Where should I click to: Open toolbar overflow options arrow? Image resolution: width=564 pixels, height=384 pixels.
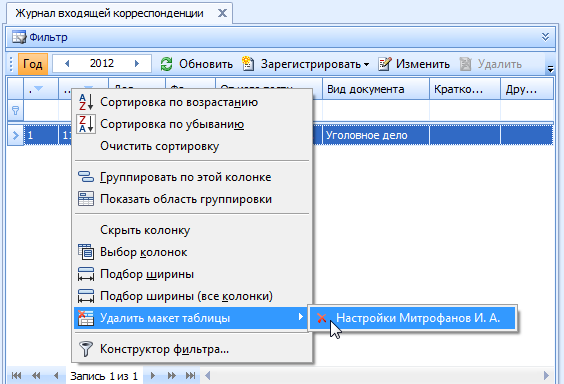pos(550,68)
